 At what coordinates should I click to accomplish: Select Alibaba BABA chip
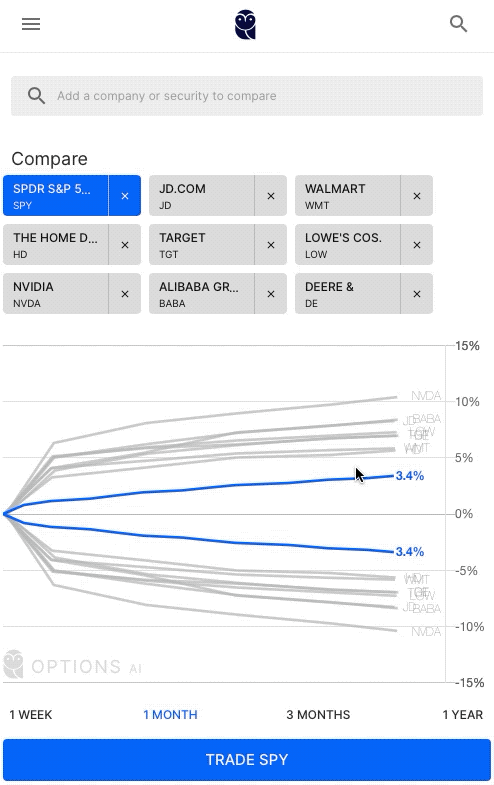point(201,294)
